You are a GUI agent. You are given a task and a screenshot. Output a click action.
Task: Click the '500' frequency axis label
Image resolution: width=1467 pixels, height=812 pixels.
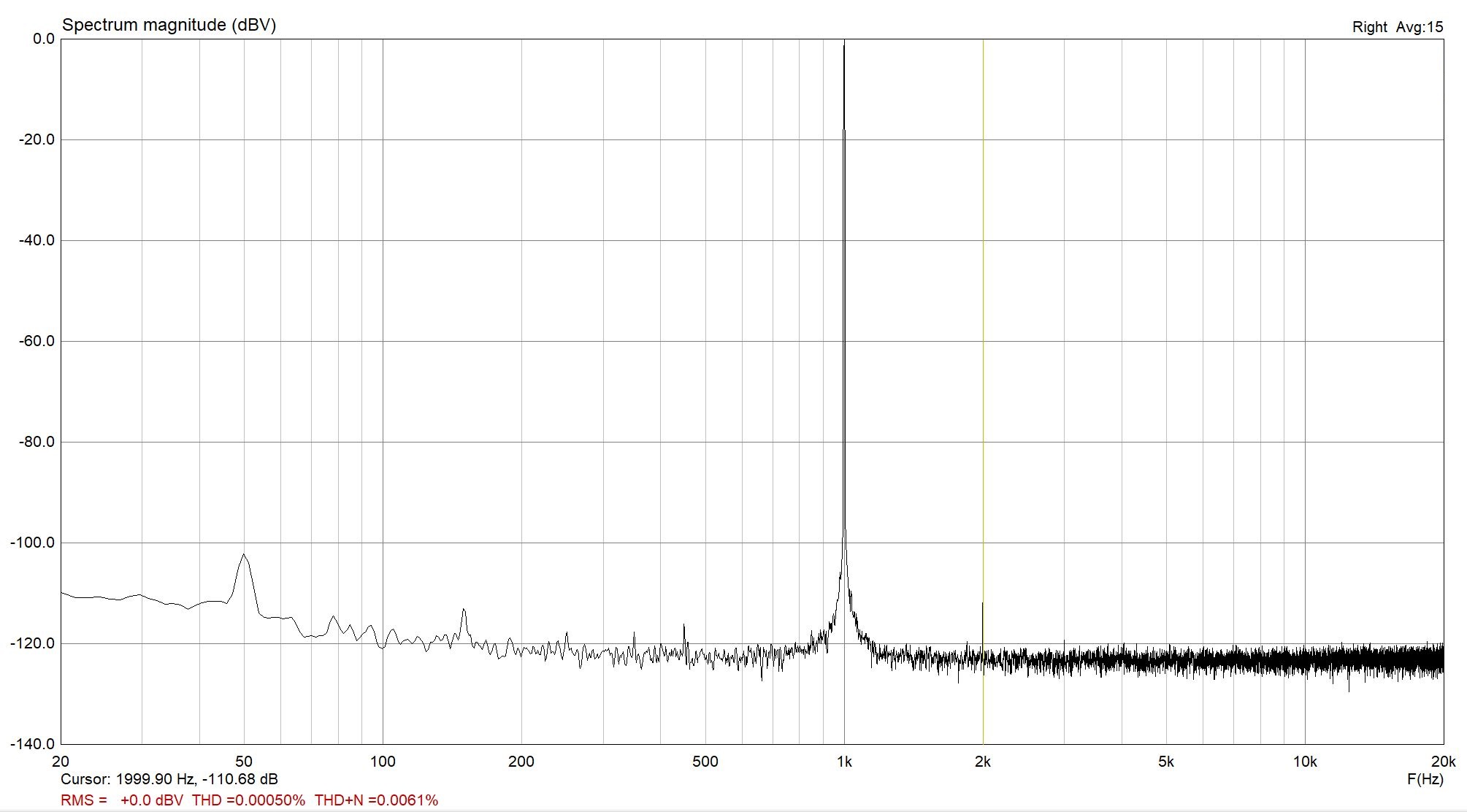pos(705,762)
